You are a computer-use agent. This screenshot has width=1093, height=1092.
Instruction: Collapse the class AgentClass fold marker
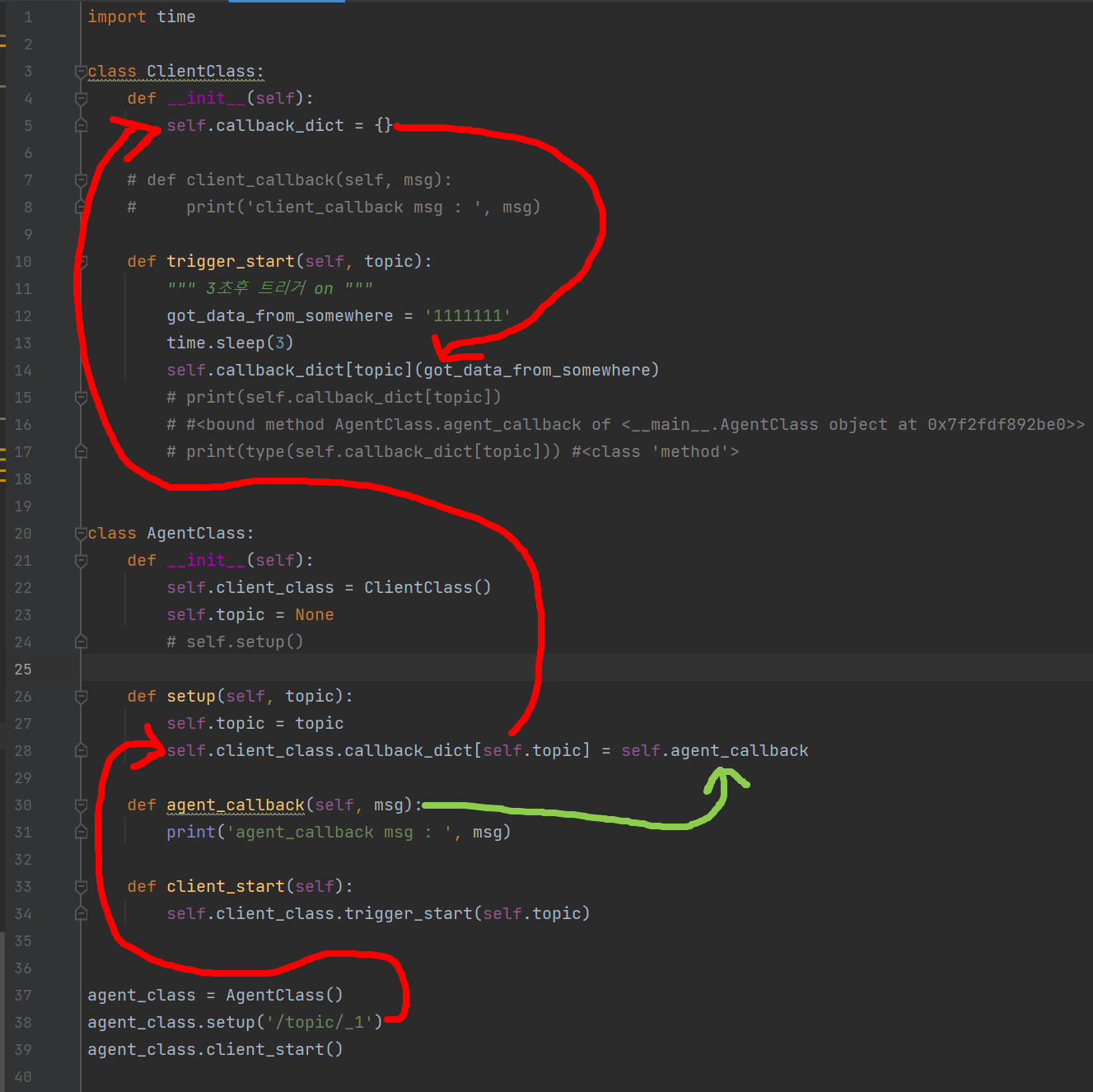(x=81, y=534)
